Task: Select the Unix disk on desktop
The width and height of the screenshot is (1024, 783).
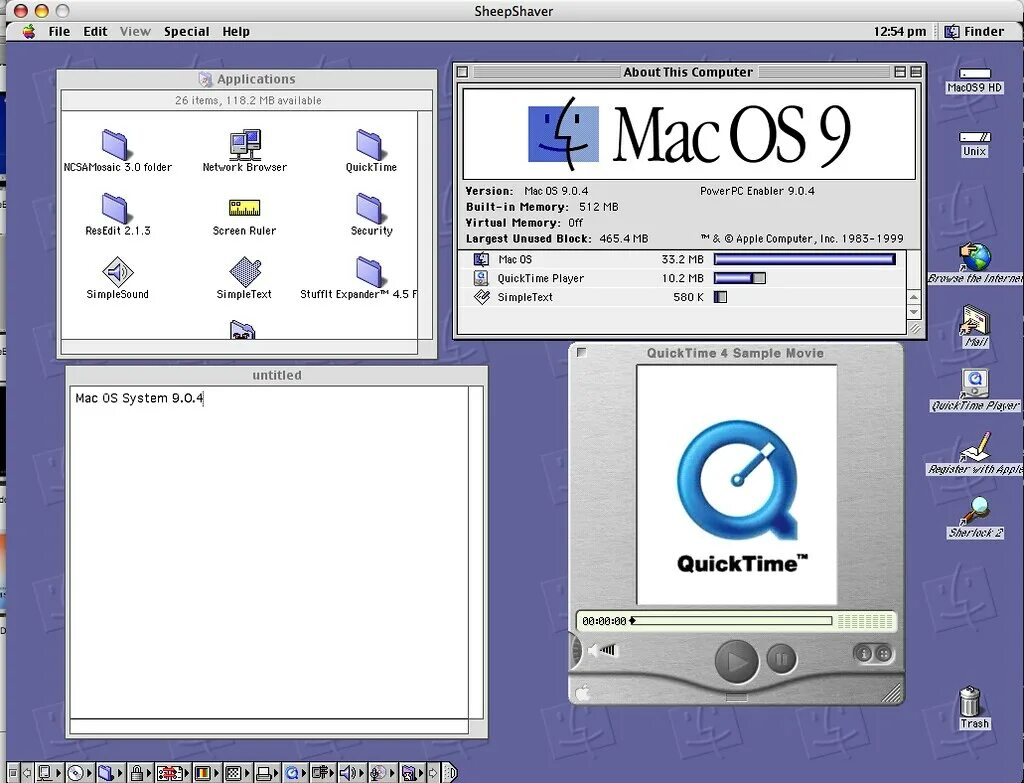Action: [974, 137]
